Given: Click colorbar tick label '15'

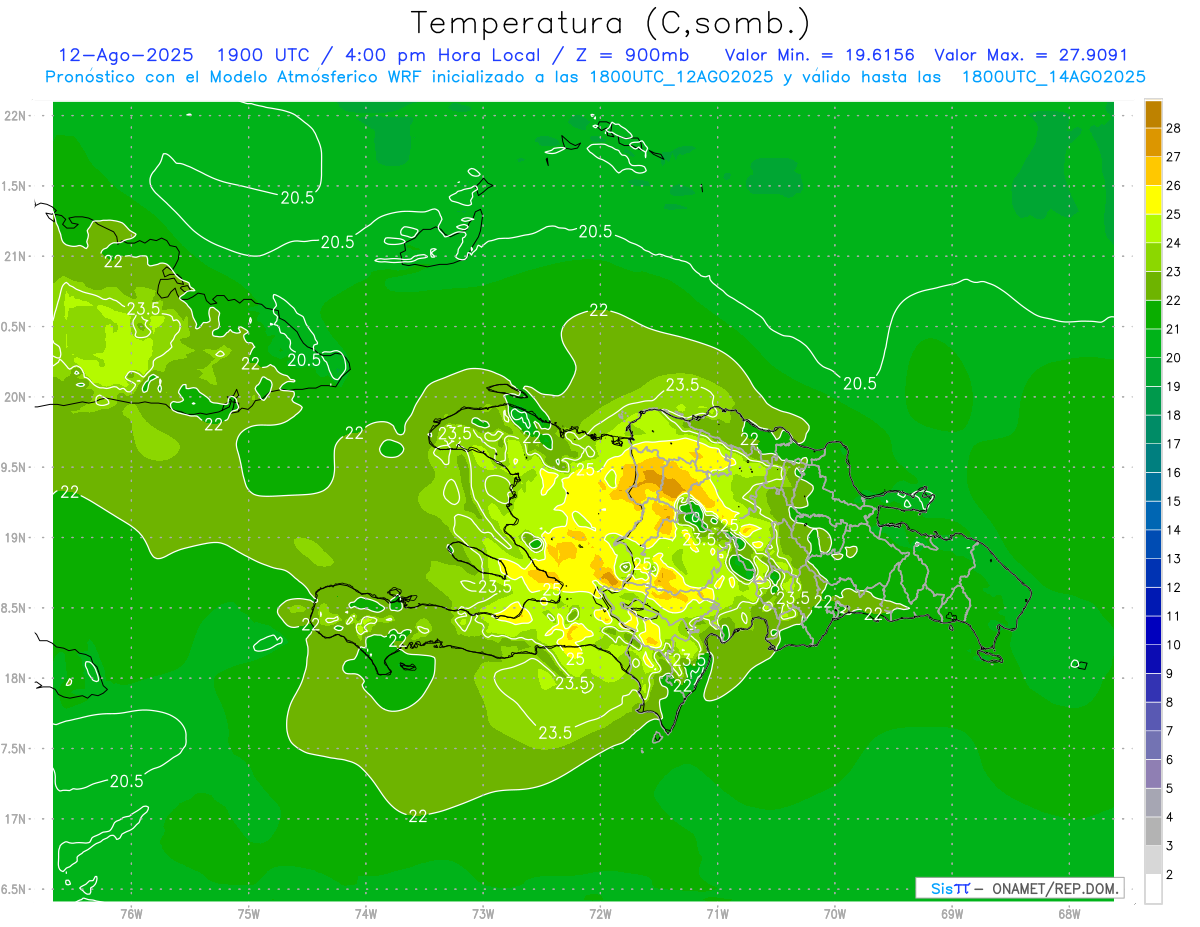Looking at the screenshot, I should (1174, 501).
